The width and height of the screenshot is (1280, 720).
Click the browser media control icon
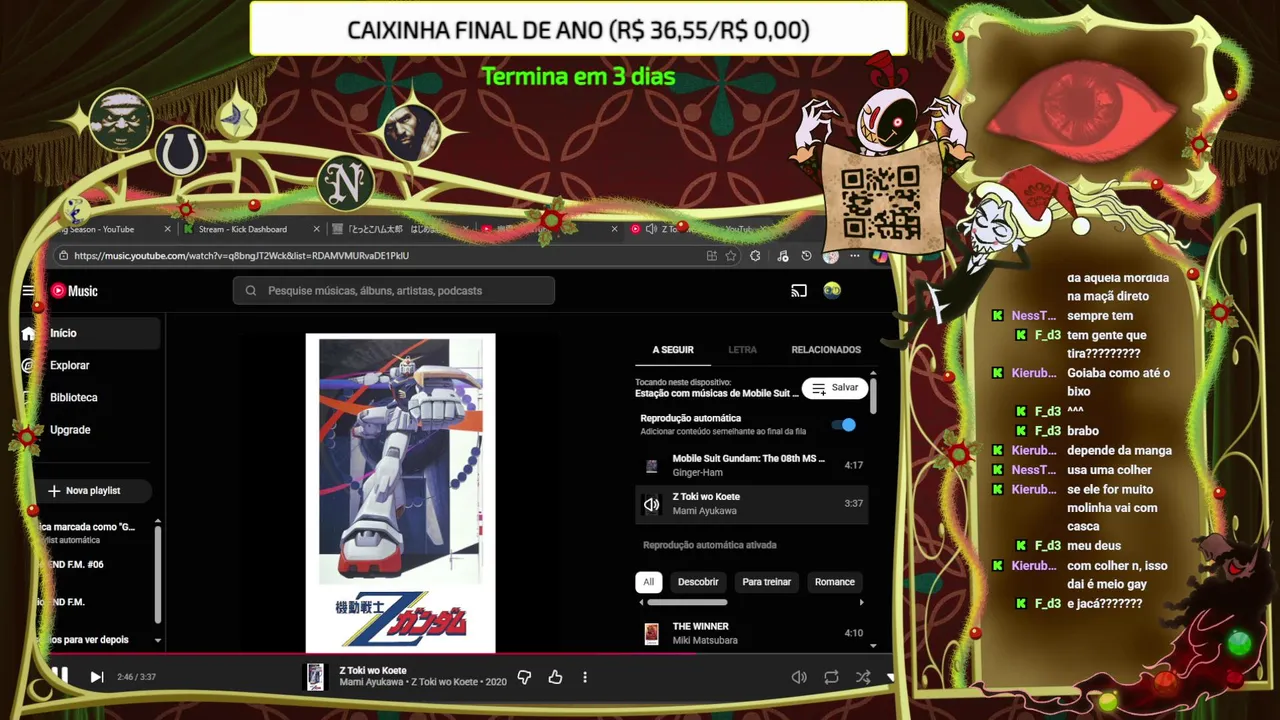pos(782,256)
